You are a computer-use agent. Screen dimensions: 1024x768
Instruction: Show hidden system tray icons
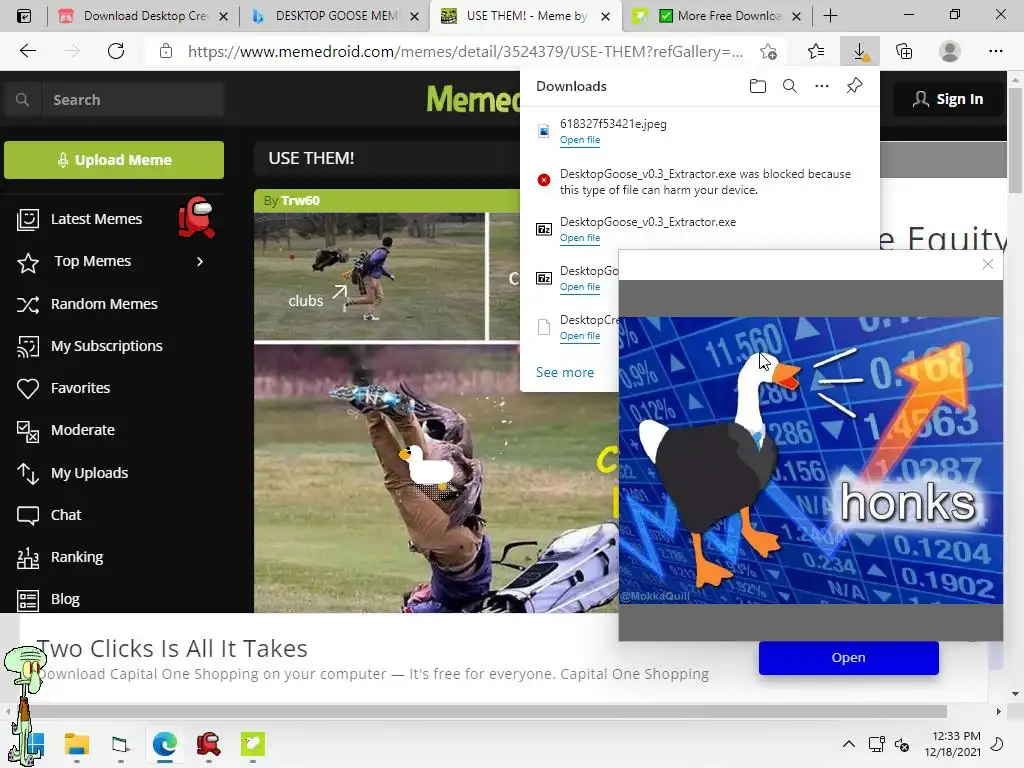848,744
